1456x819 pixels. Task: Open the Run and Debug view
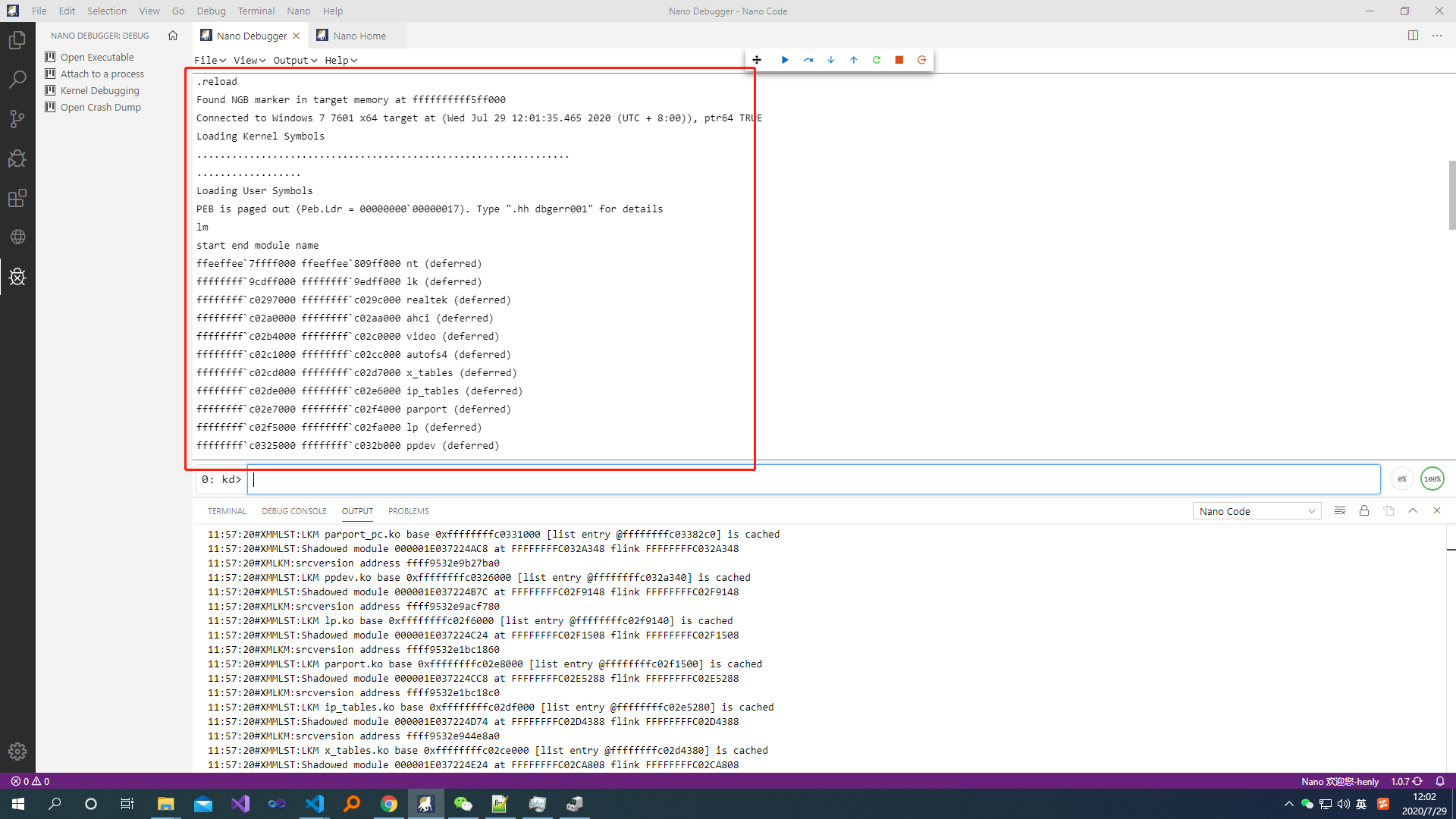pyautogui.click(x=17, y=158)
